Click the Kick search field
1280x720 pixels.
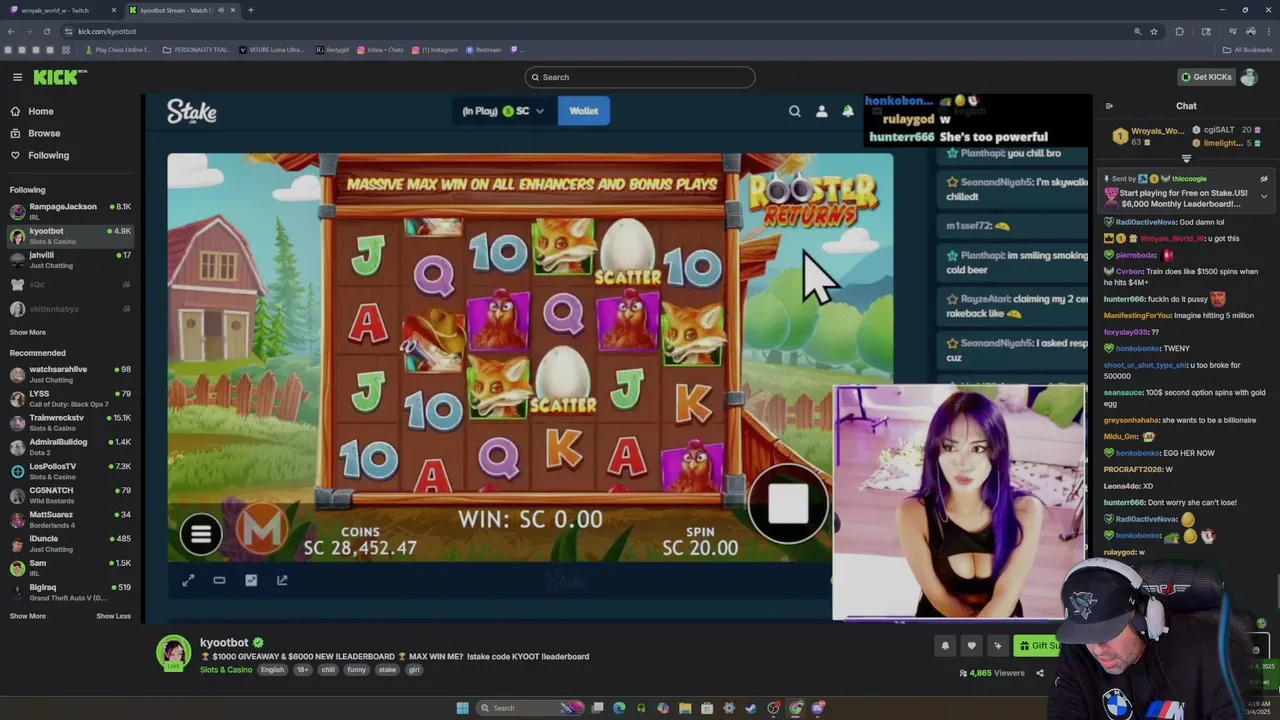pos(640,77)
